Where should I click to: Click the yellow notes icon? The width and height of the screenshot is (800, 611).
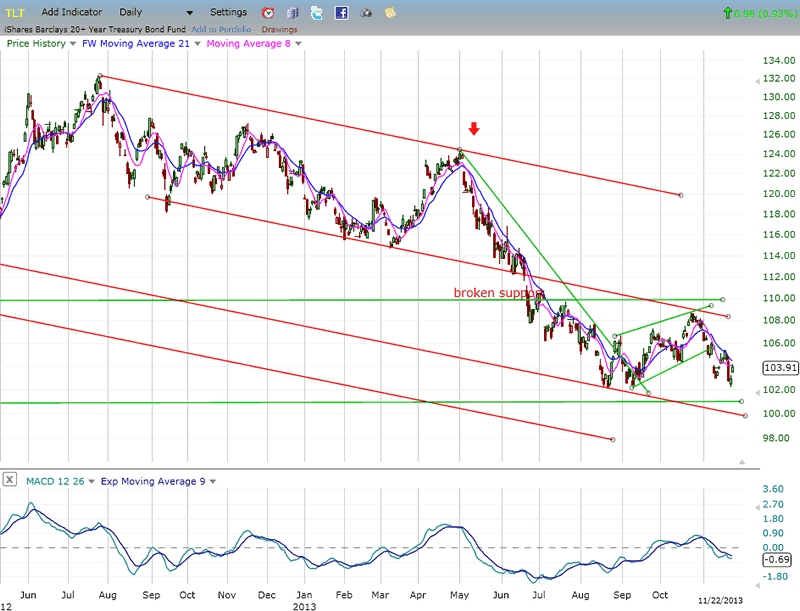[390, 13]
